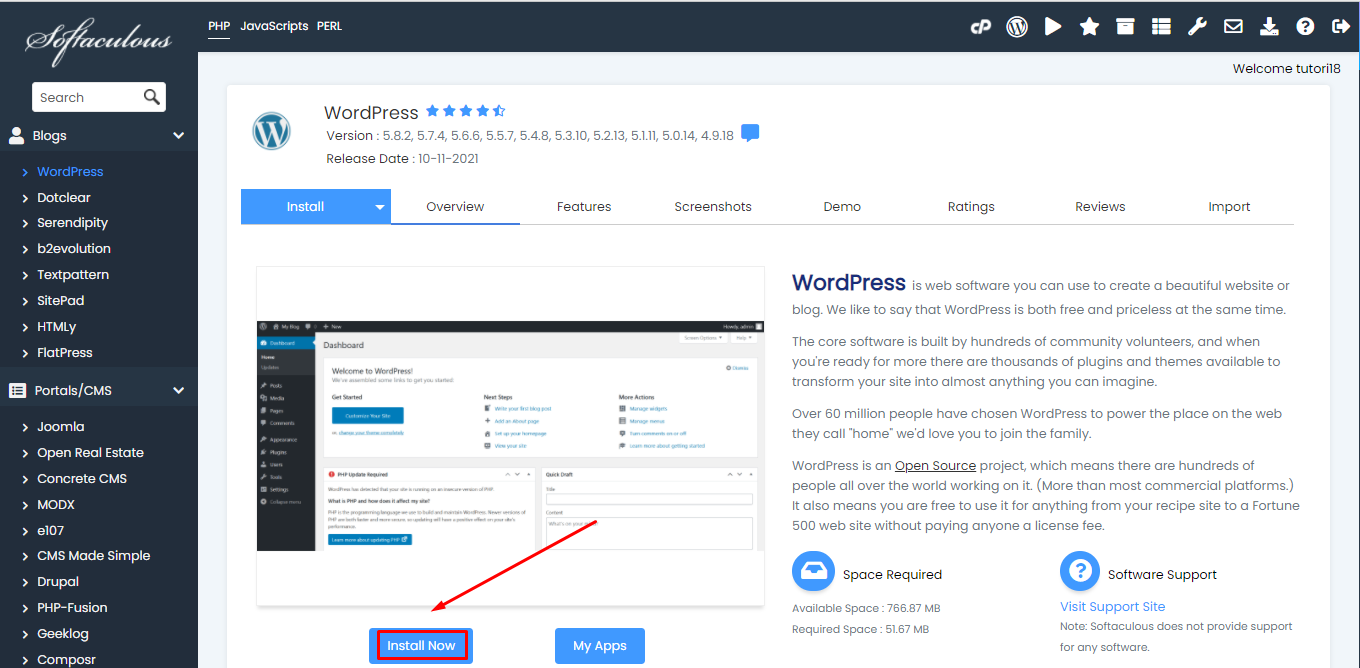Open the settings wrench icon
This screenshot has height=668, width=1360.
click(x=1197, y=27)
